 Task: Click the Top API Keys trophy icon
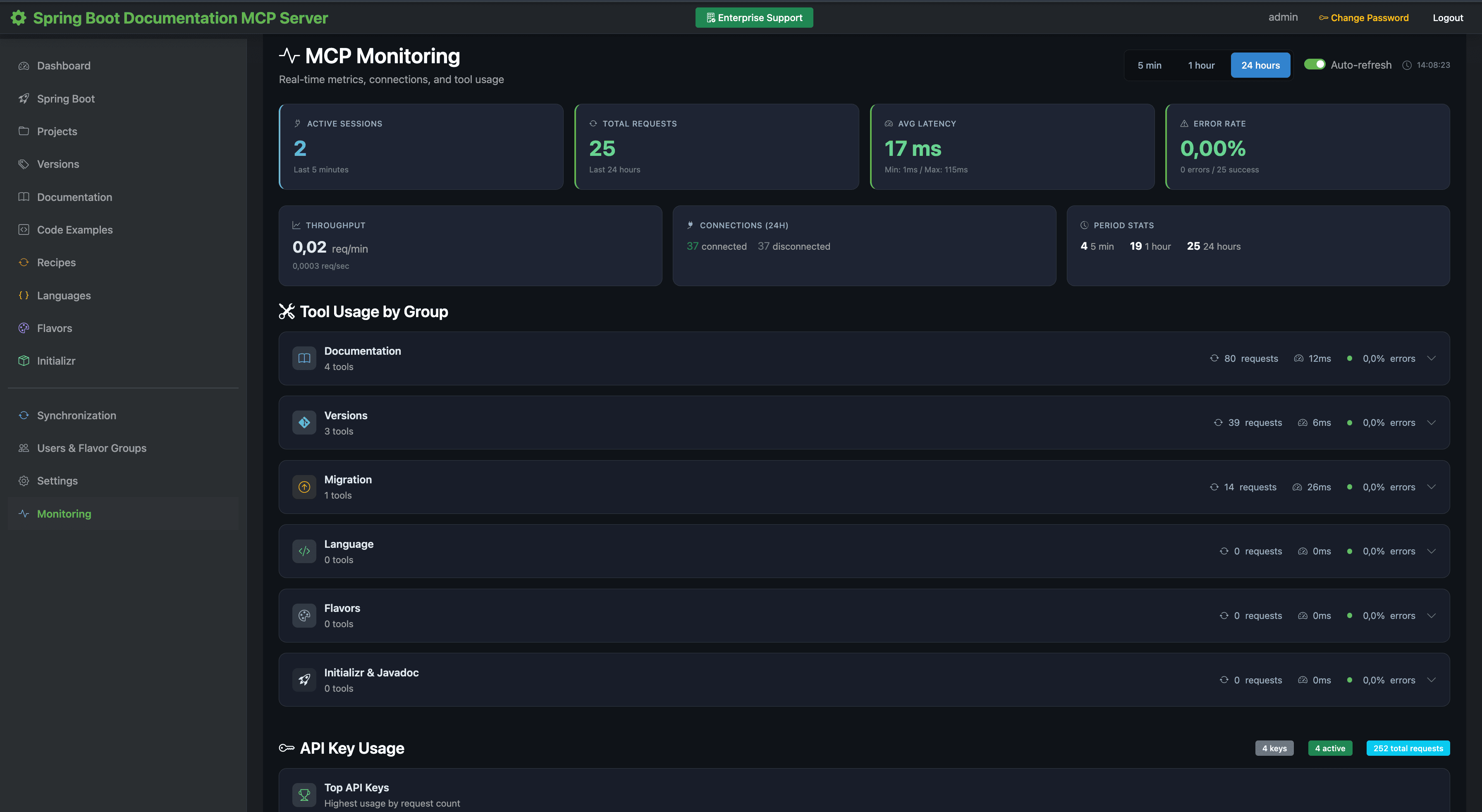304,795
